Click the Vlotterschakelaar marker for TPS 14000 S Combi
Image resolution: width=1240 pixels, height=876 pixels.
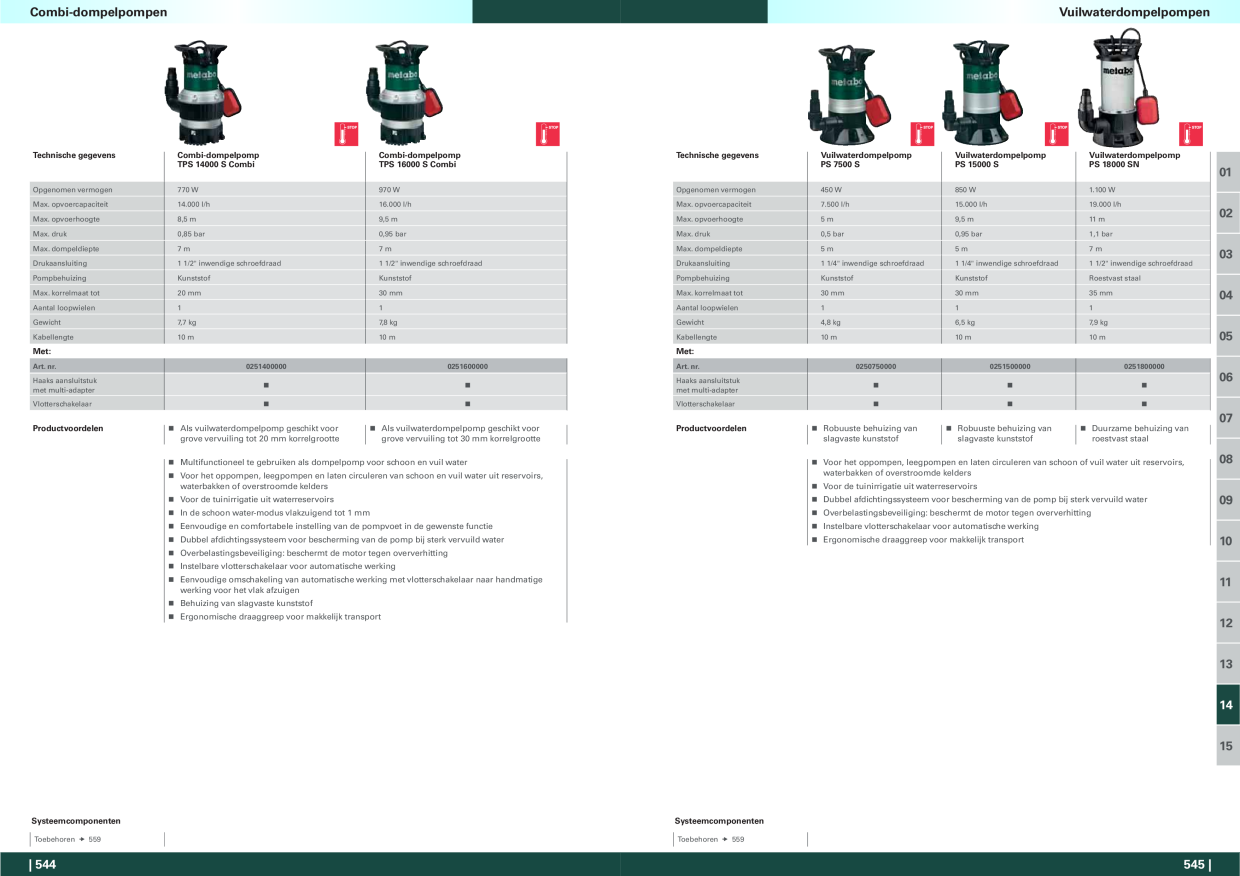(x=266, y=404)
